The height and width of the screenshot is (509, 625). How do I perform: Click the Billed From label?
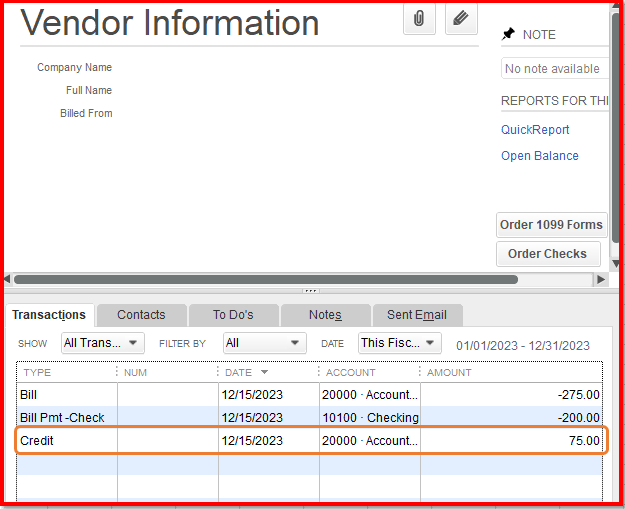86,113
